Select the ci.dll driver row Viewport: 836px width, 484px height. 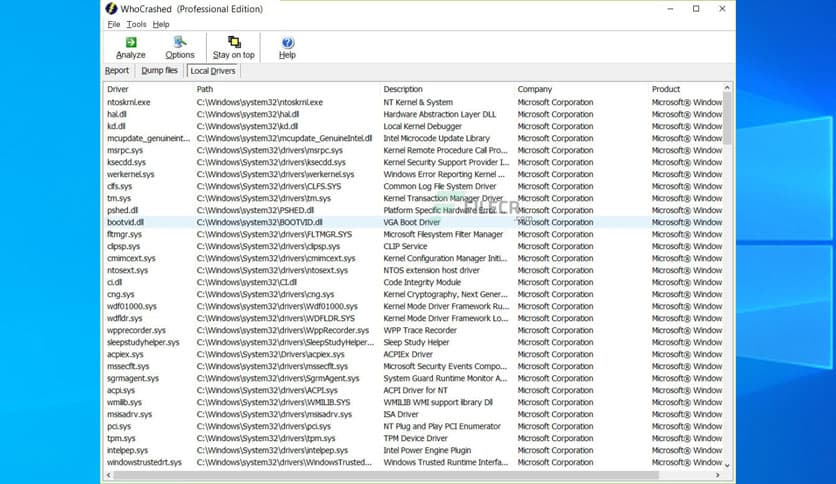click(x=414, y=282)
